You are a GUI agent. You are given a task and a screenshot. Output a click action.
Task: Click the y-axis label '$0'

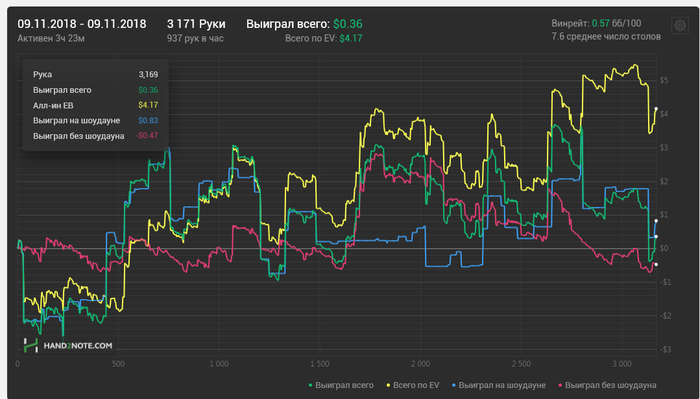point(664,249)
